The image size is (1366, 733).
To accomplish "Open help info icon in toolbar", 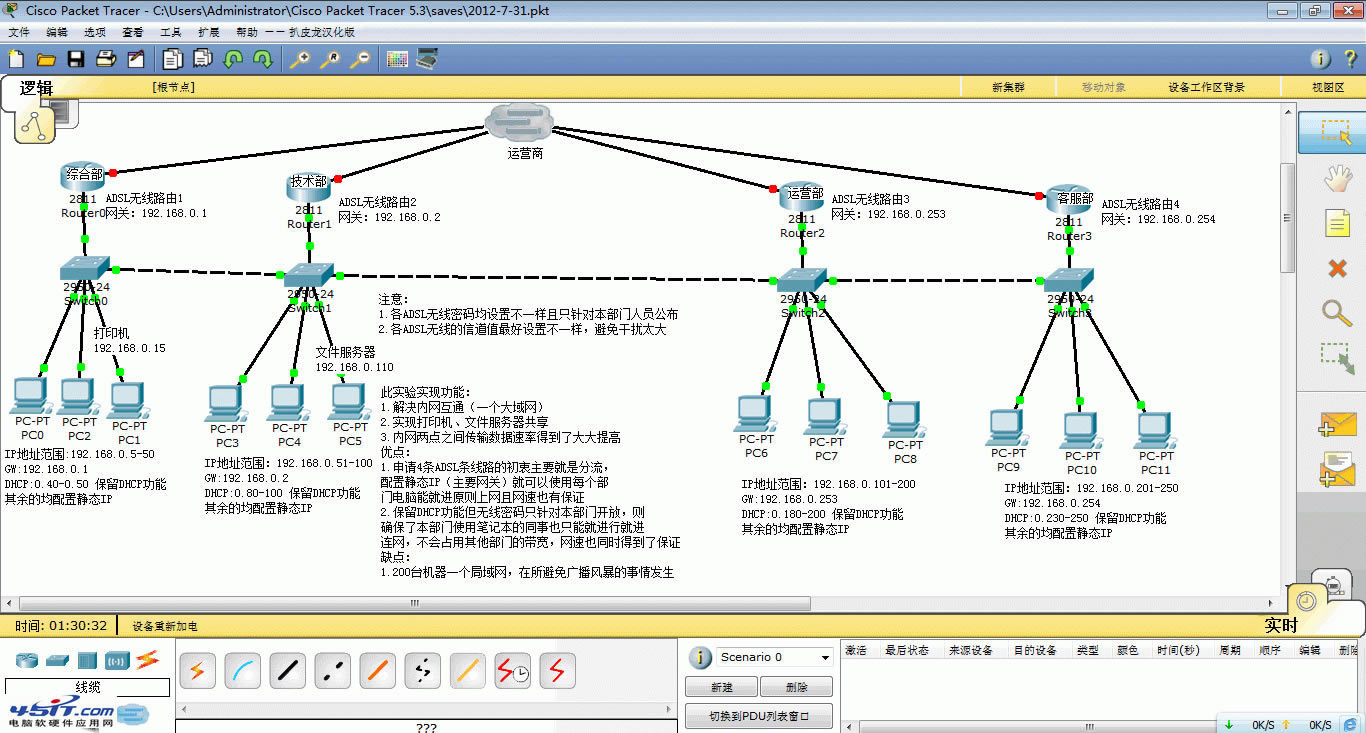I will tap(1320, 59).
